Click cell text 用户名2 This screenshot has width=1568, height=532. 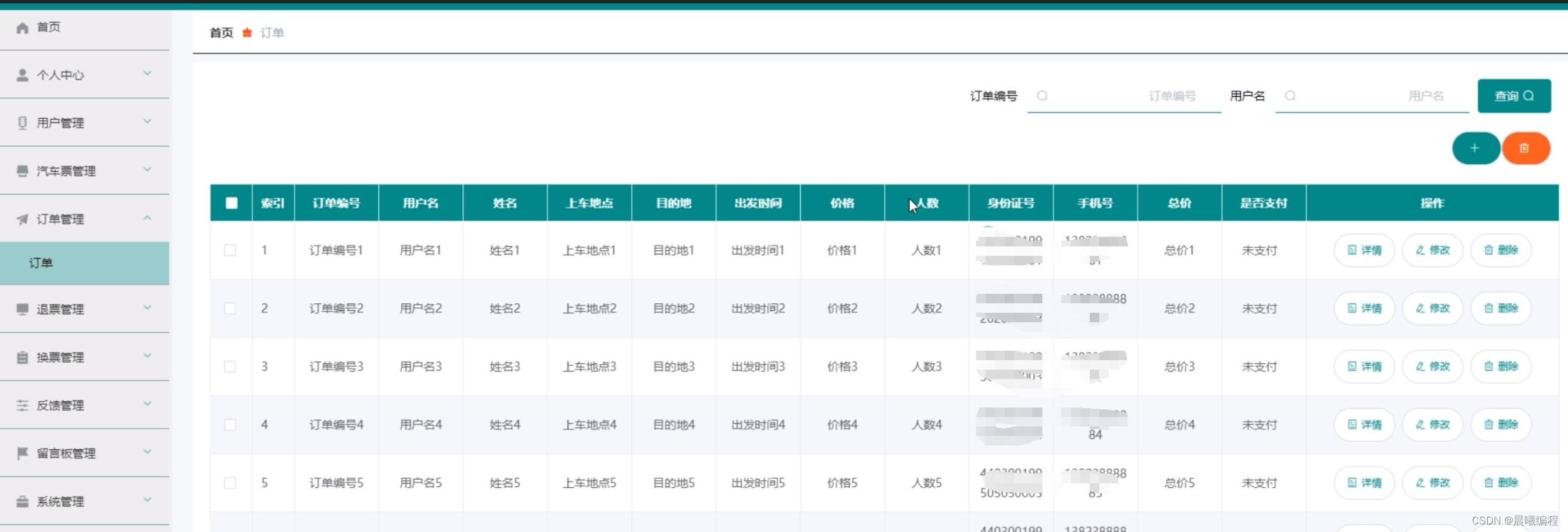coord(421,308)
